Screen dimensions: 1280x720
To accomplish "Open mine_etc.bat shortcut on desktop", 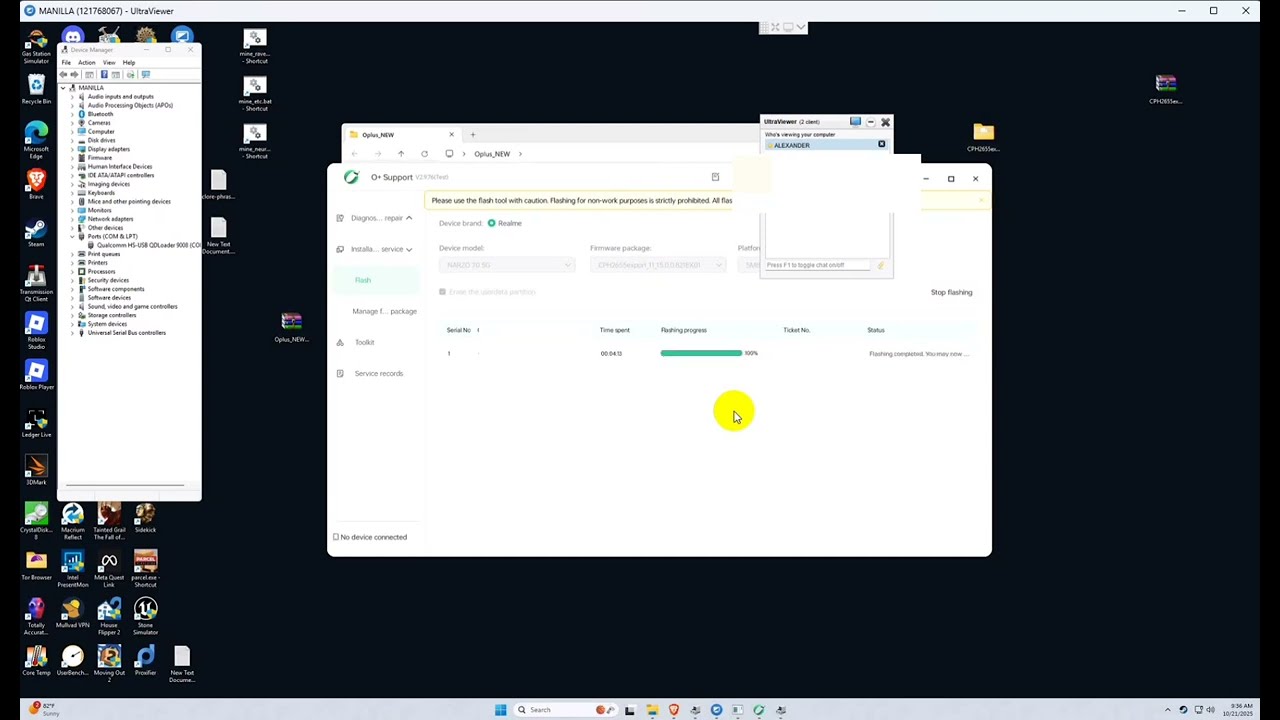I will coord(255,93).
